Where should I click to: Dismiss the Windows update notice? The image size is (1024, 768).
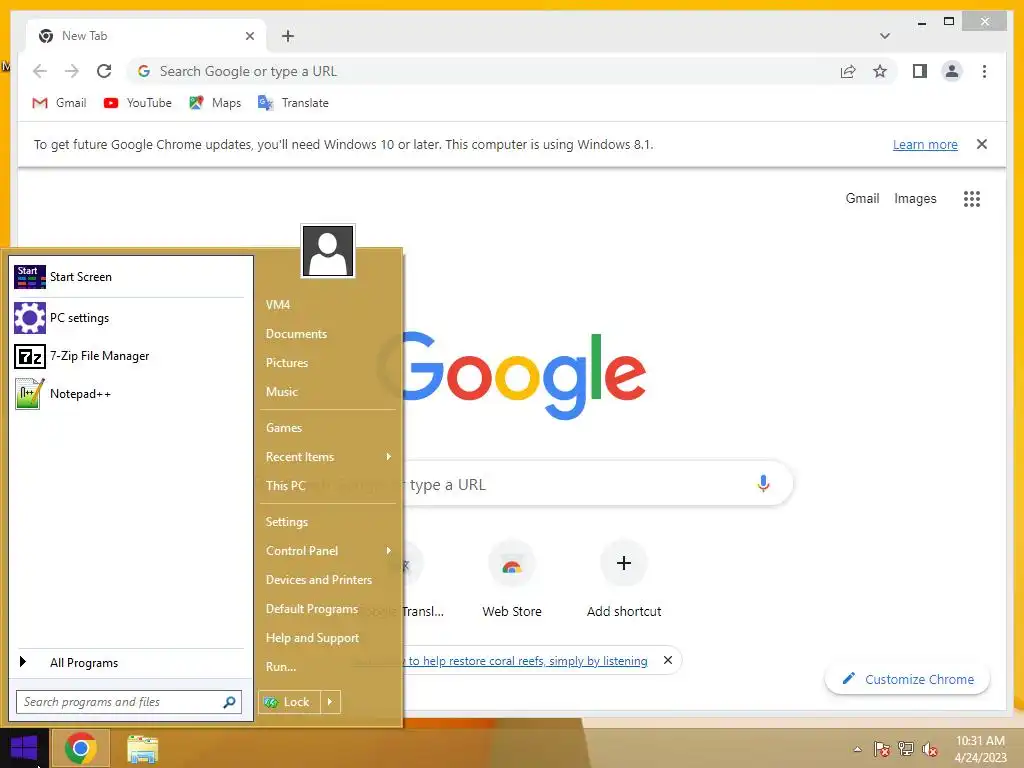pos(982,144)
